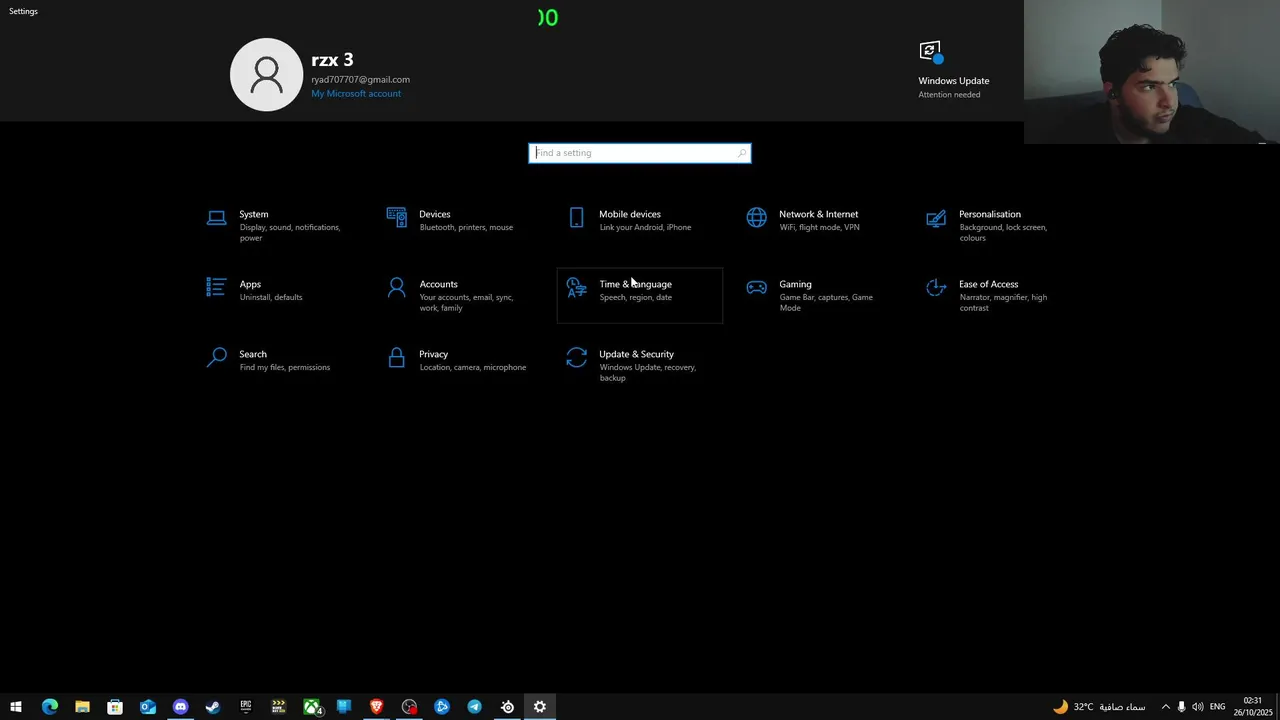This screenshot has height=720, width=1280.
Task: Click the Windows Update attention icon
Action: tap(931, 52)
